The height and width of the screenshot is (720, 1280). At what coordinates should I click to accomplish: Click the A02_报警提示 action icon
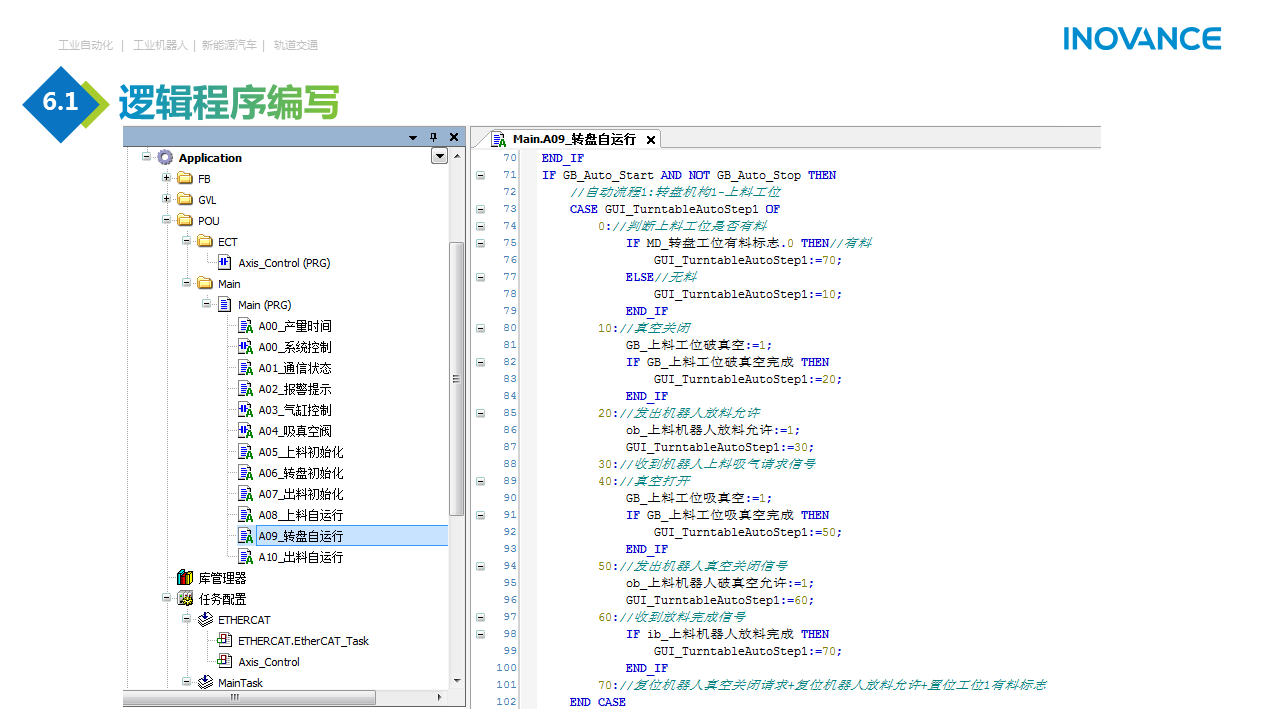coord(245,388)
